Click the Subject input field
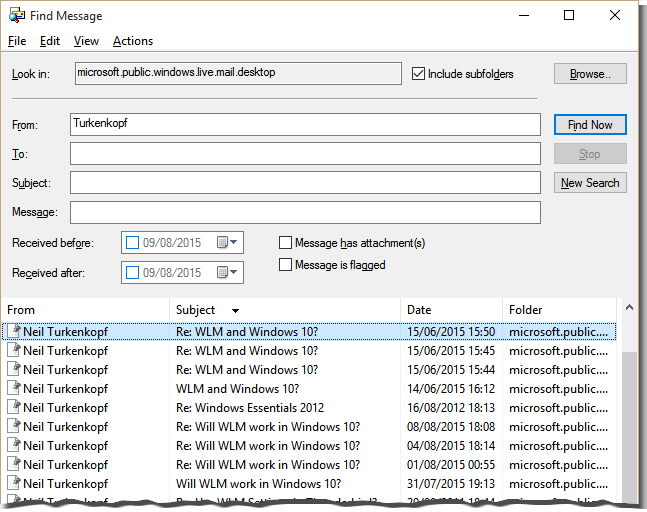The image size is (647, 512). 305,183
